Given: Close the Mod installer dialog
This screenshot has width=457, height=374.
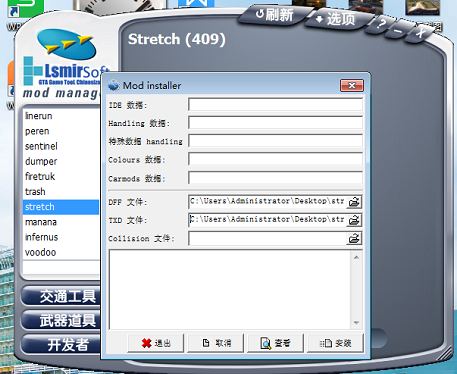Looking at the screenshot, I should [x=352, y=86].
